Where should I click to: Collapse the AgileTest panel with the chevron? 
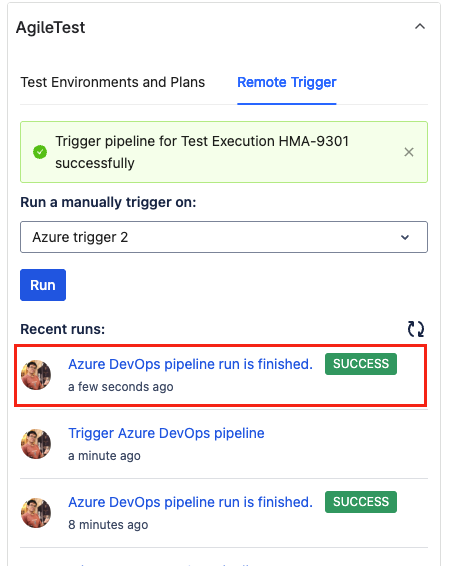click(x=420, y=27)
